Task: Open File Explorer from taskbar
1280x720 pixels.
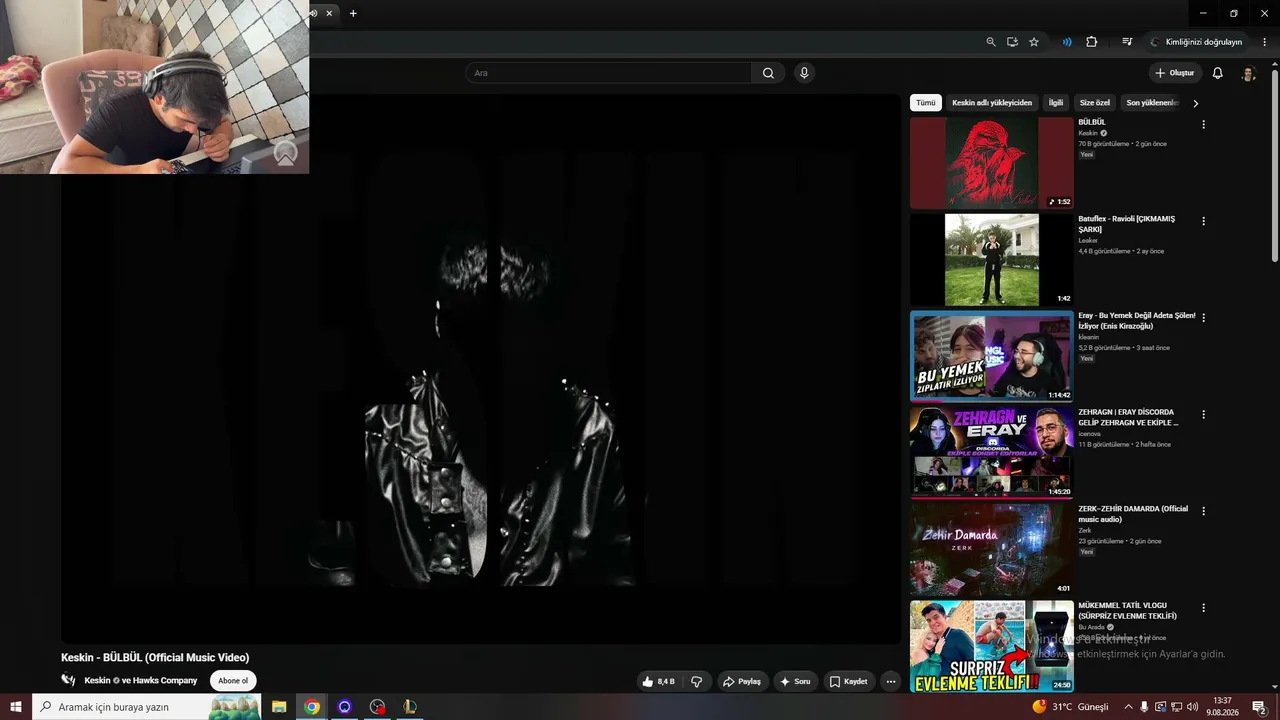Action: (279, 707)
